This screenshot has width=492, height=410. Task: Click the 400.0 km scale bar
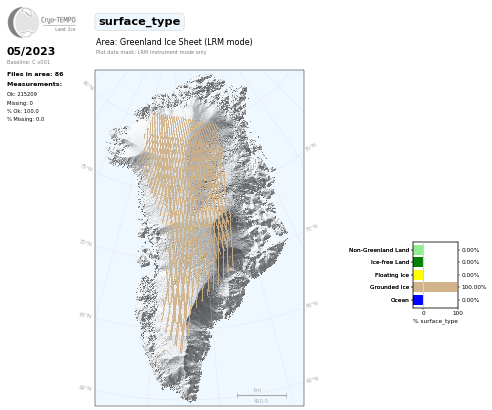pos(262,396)
